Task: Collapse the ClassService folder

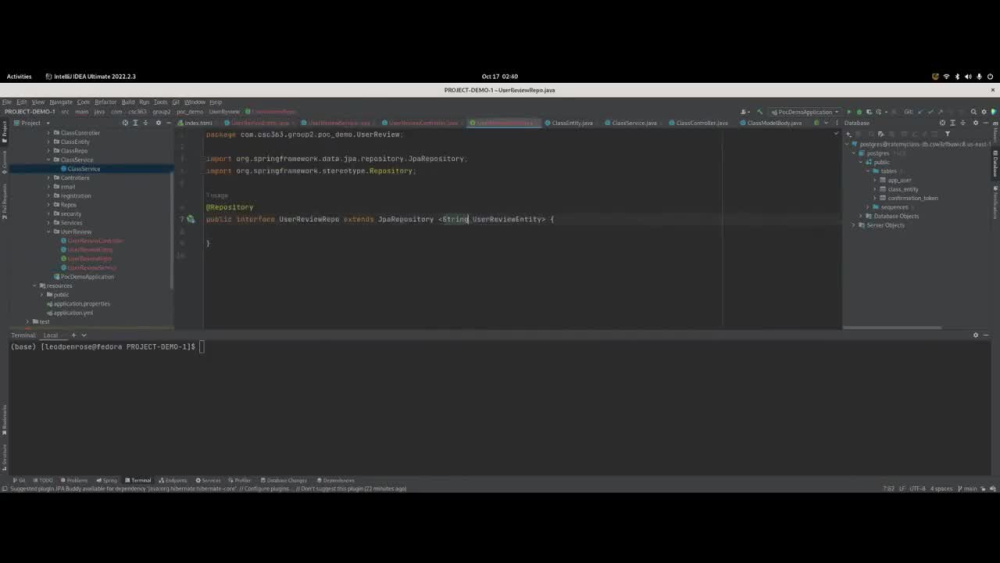Action: point(48,160)
